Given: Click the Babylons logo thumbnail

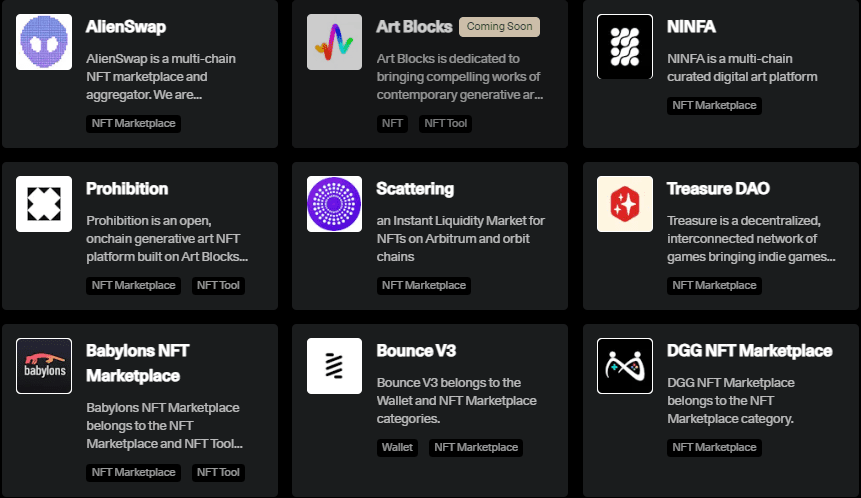Looking at the screenshot, I should point(44,366).
